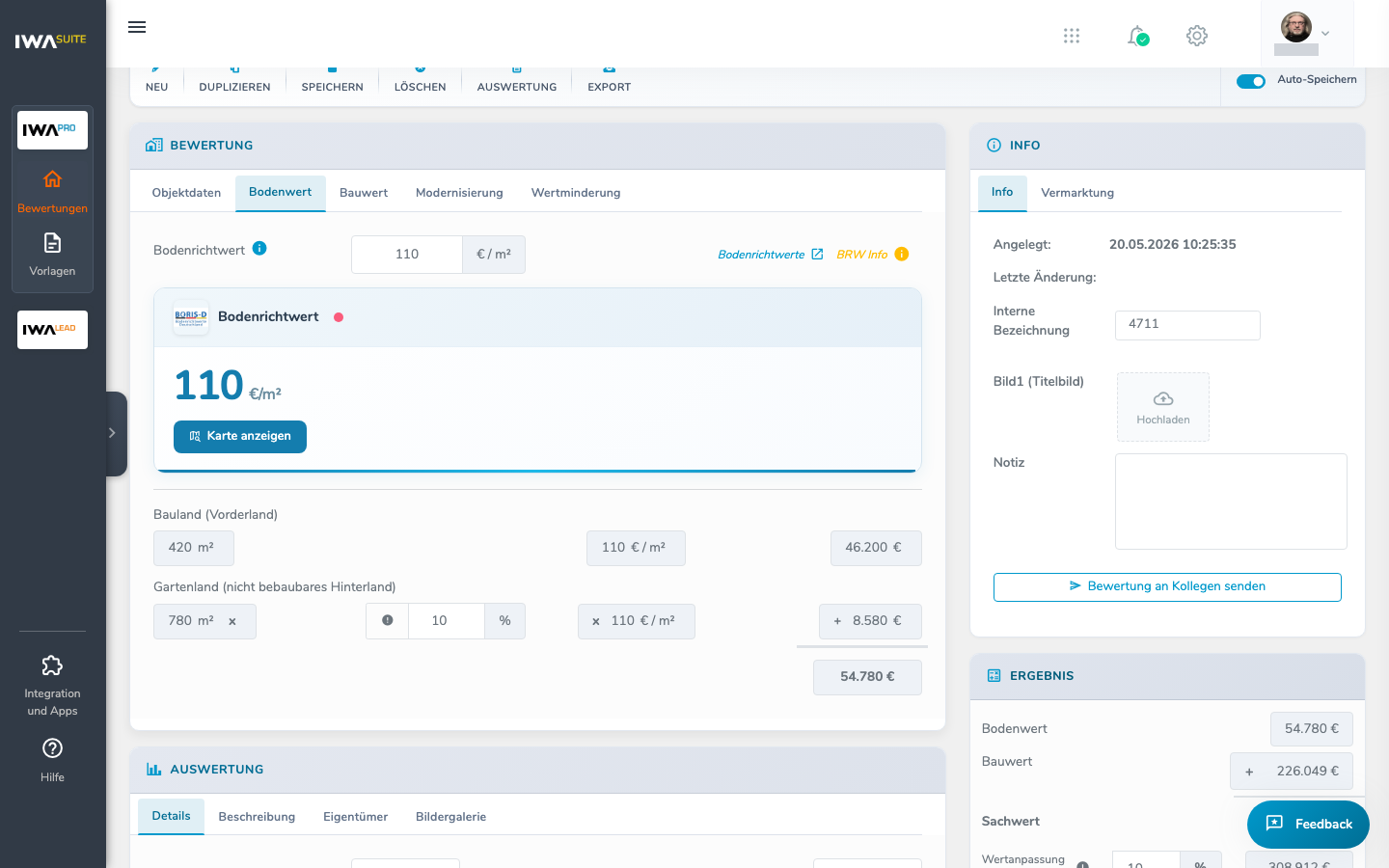This screenshot has height=868, width=1389.
Task: Click AUSWERTUNG panel chart icon
Action: (x=154, y=770)
